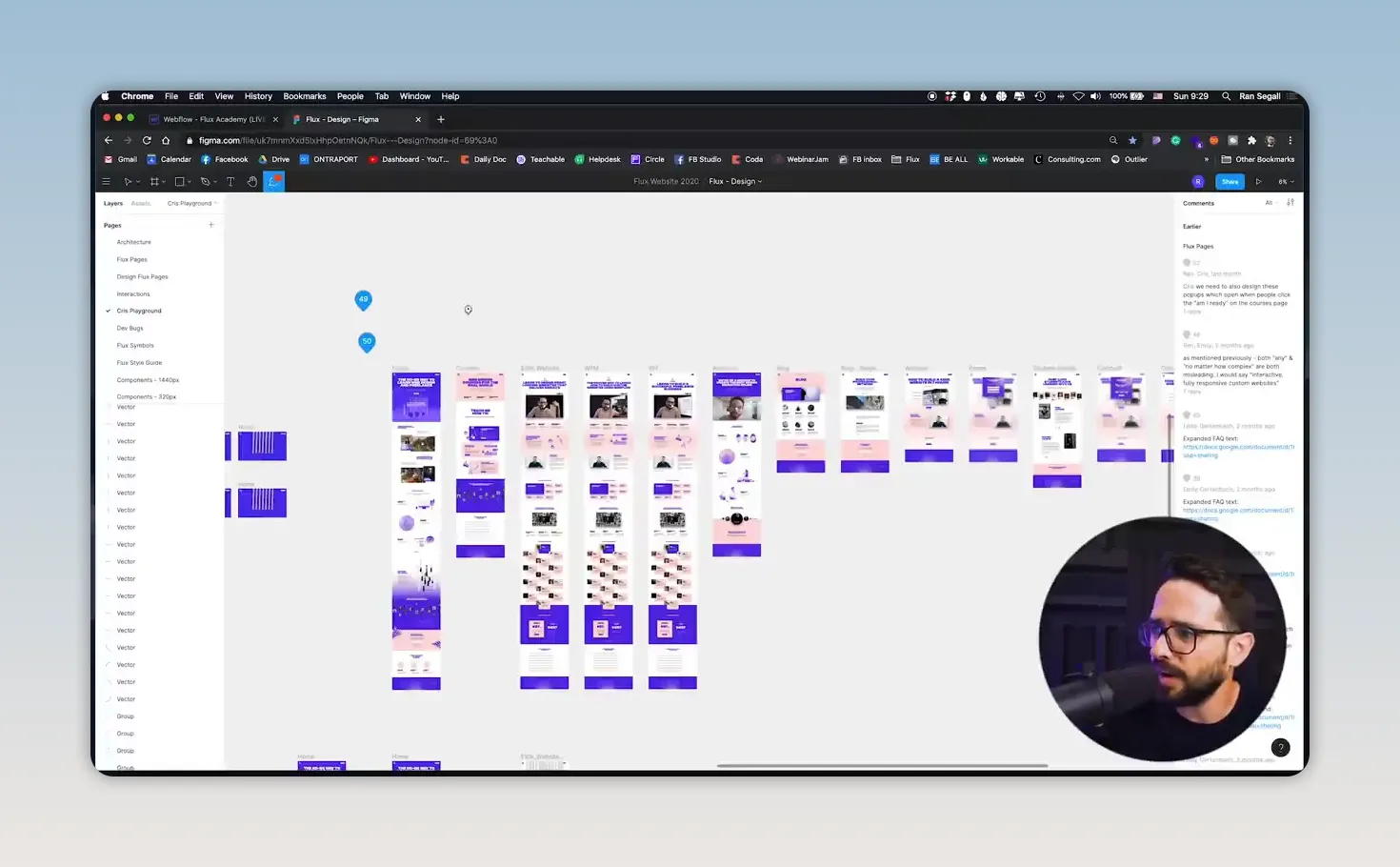This screenshot has width=1400, height=867.
Task: Open Chrome three-dot menu
Action: click(1290, 140)
